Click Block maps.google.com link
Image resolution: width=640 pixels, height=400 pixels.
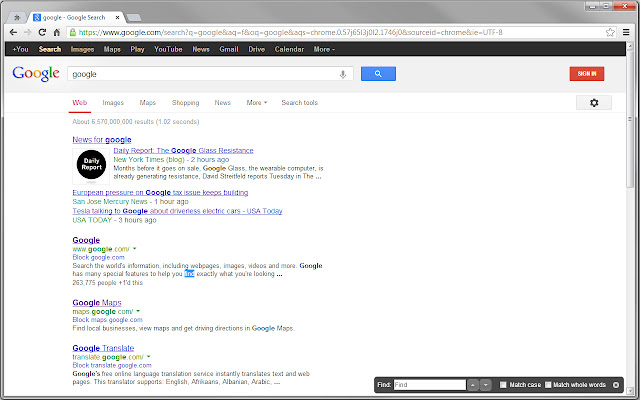coord(107,320)
